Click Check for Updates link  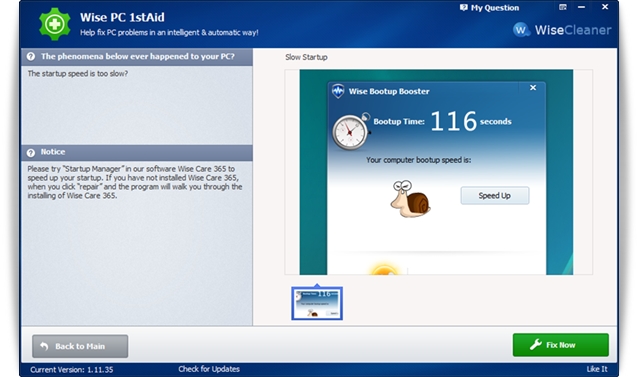point(209,369)
